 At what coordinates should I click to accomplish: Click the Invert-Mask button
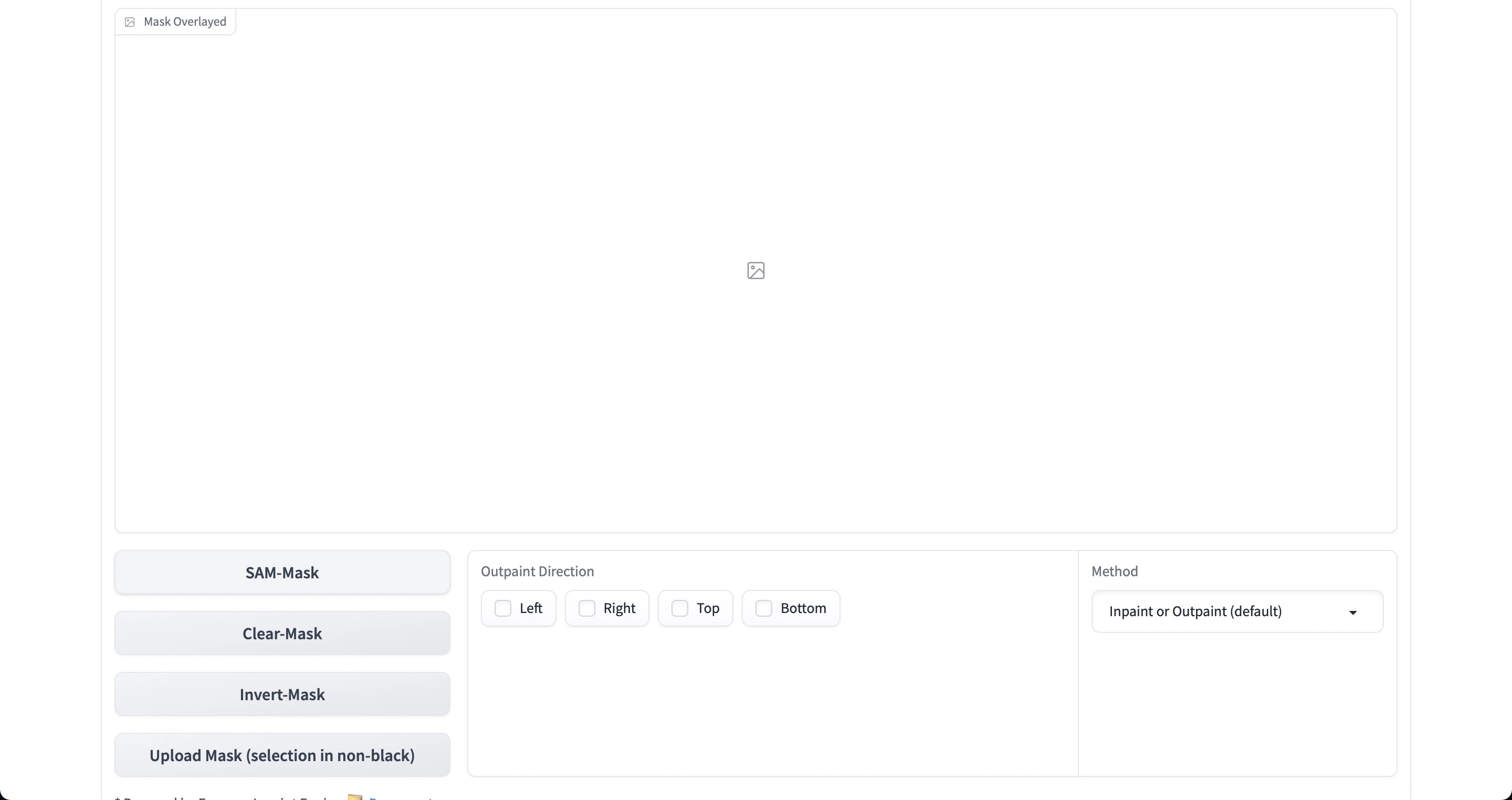click(x=282, y=694)
